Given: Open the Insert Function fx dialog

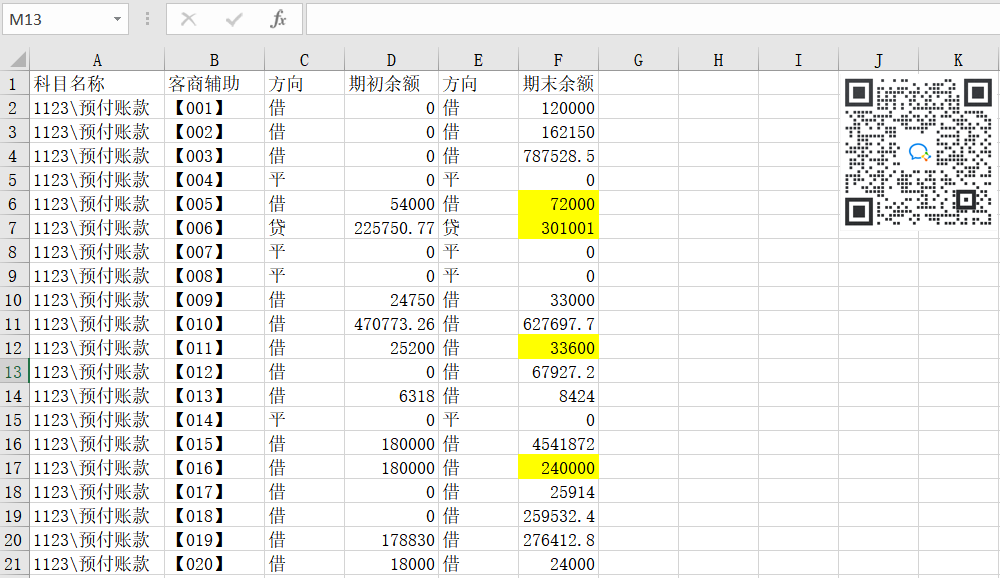Looking at the screenshot, I should pos(278,19).
